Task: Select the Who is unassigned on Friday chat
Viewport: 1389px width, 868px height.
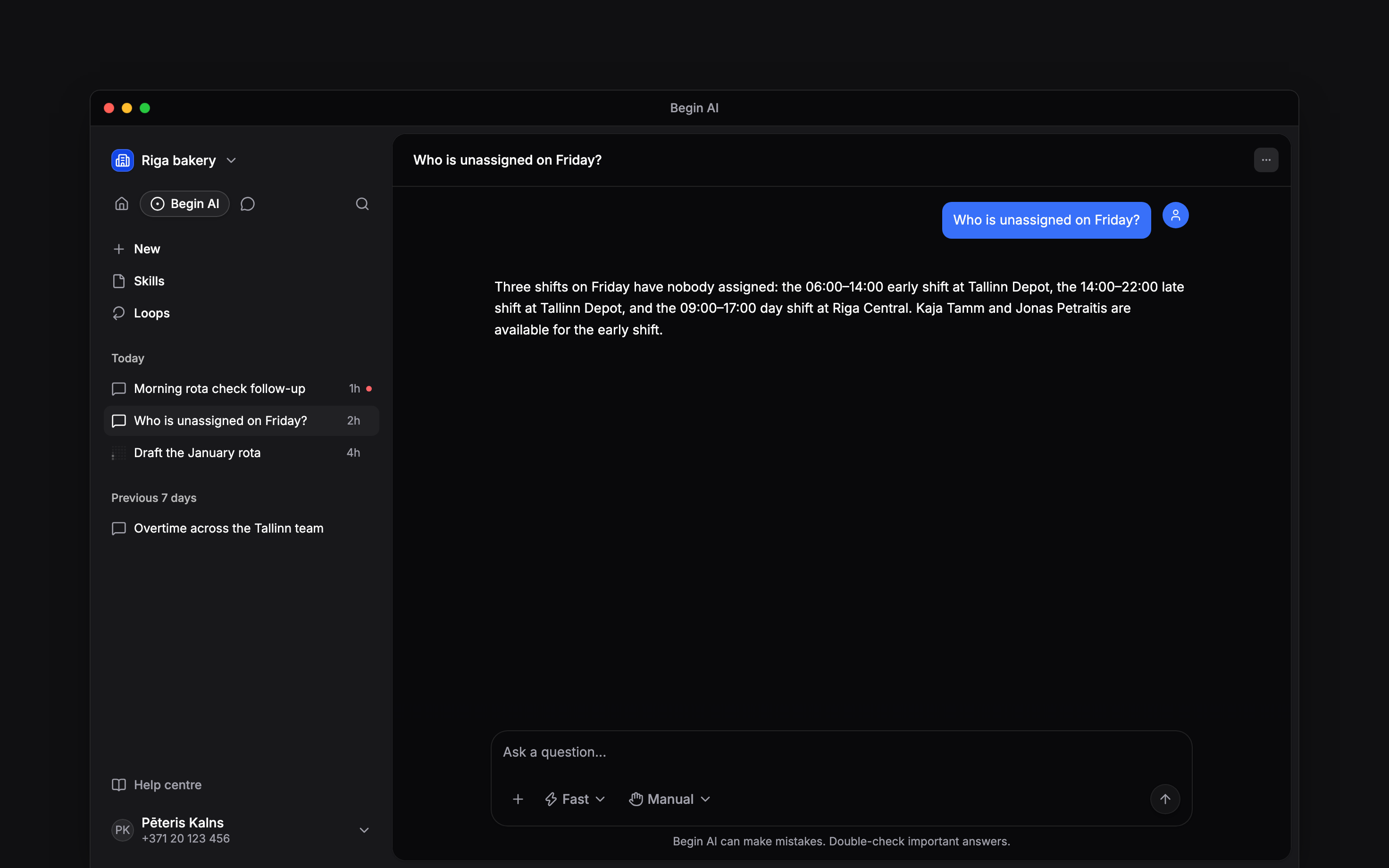Action: [241, 421]
